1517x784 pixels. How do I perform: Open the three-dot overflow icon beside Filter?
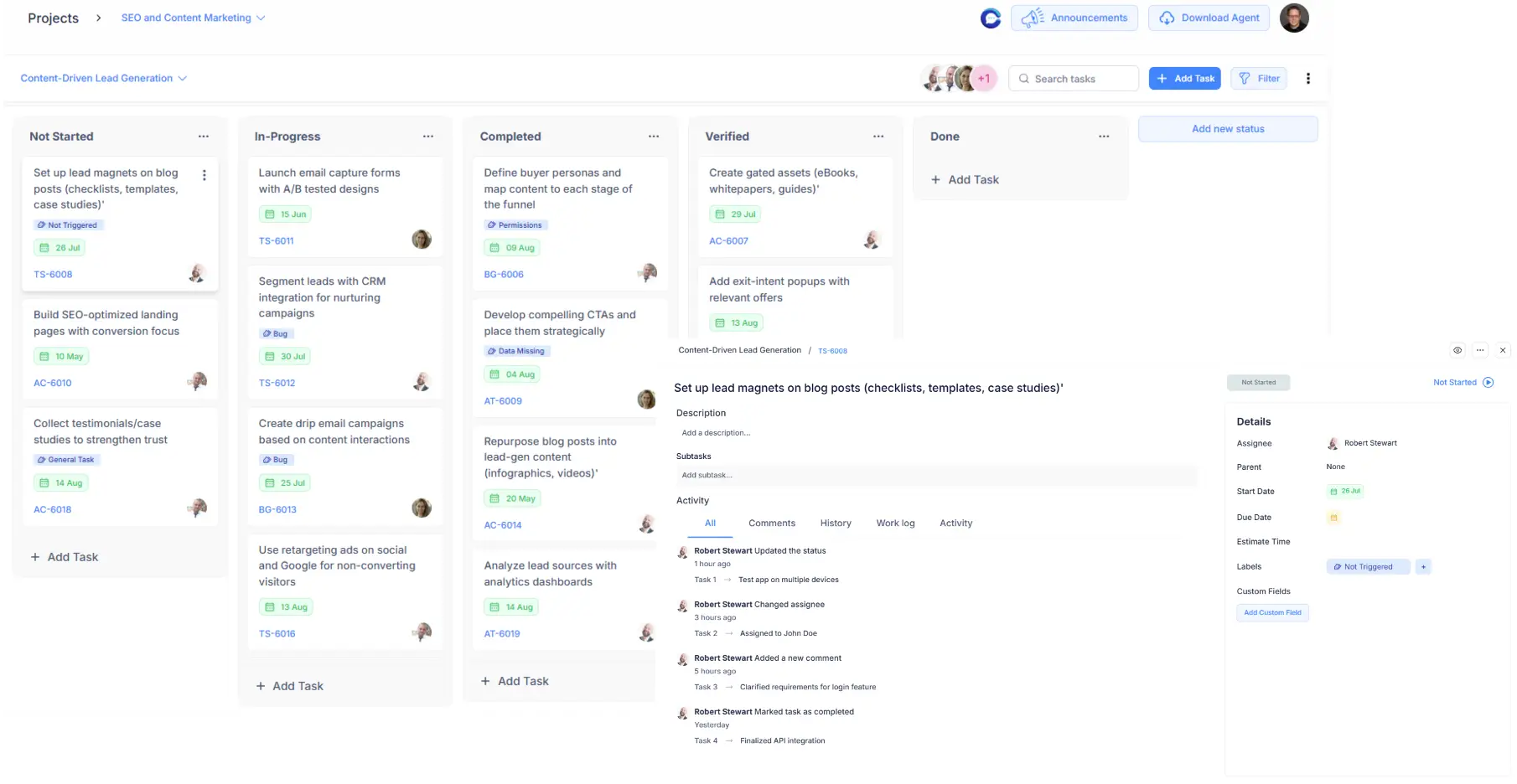pos(1307,78)
